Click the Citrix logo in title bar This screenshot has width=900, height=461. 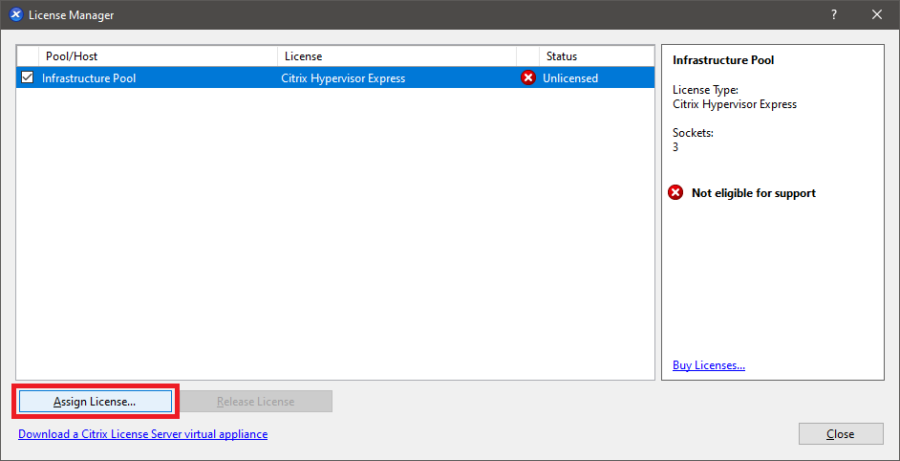[16, 15]
